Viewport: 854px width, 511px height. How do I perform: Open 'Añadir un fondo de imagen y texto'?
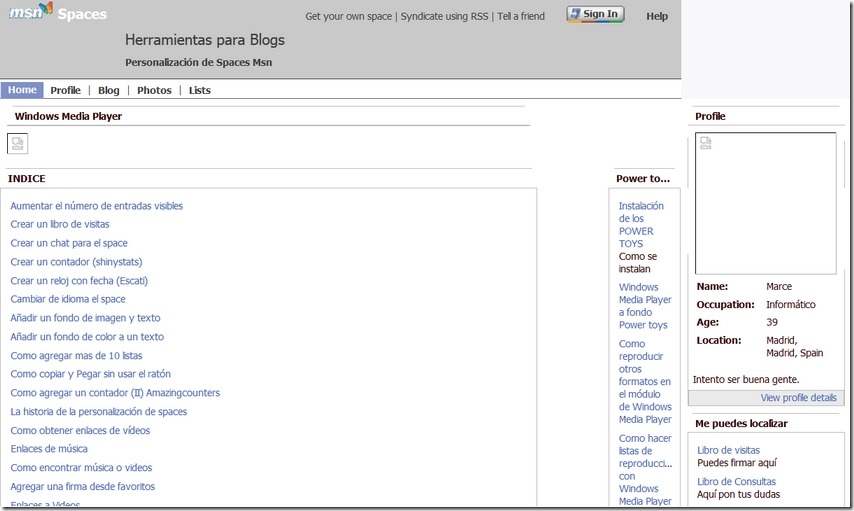pyautogui.click(x=85, y=318)
